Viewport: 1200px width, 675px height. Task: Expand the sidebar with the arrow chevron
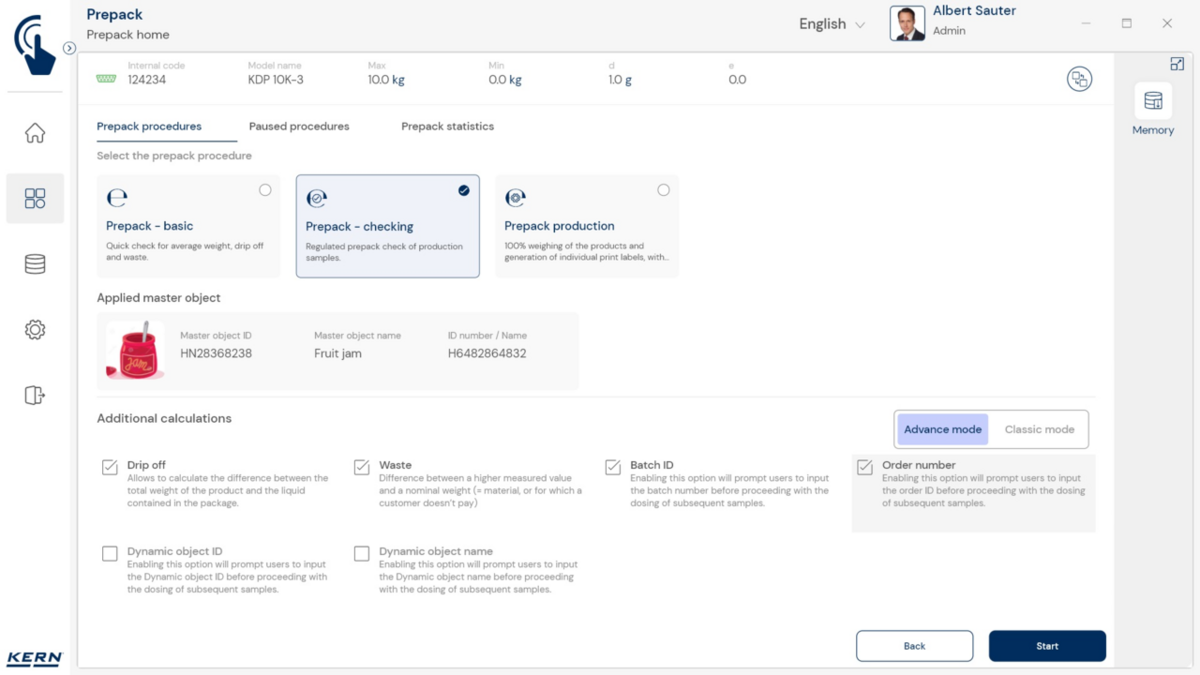pyautogui.click(x=69, y=48)
